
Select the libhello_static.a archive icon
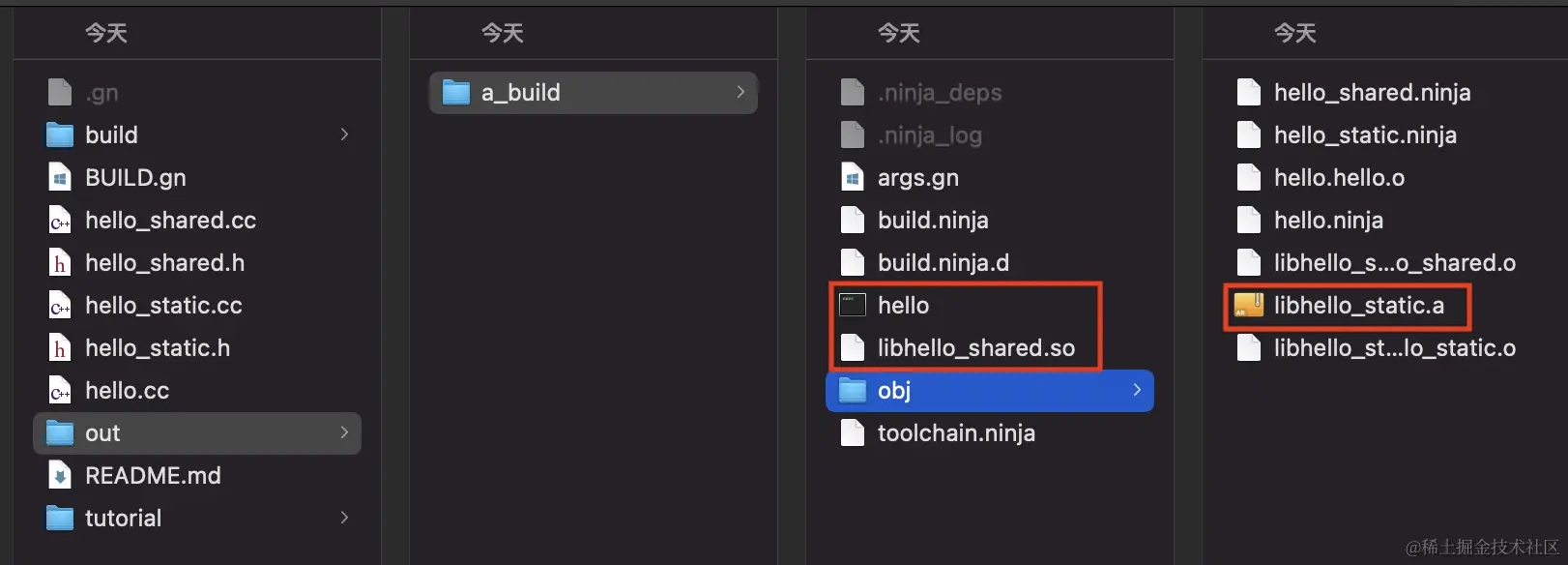[x=1247, y=305]
